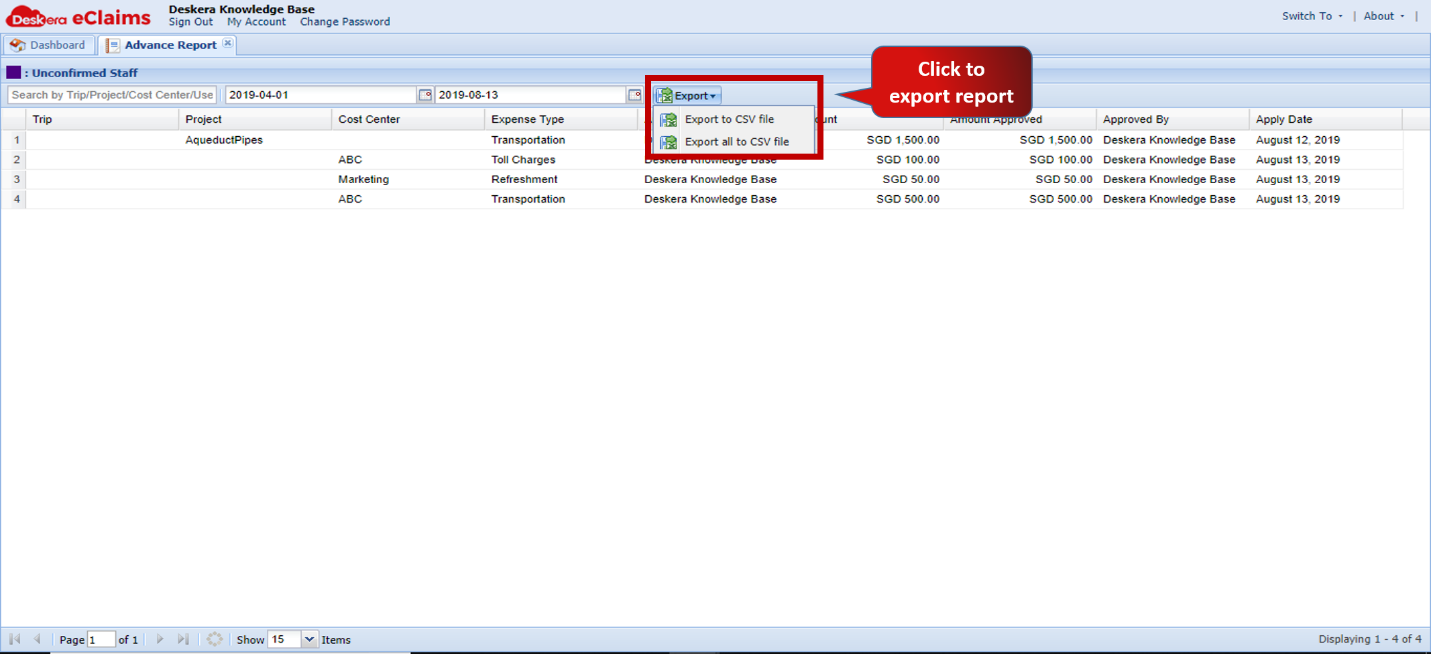Viewport: 1431px width, 654px height.
Task: Go to the next page
Action: pyautogui.click(x=160, y=639)
